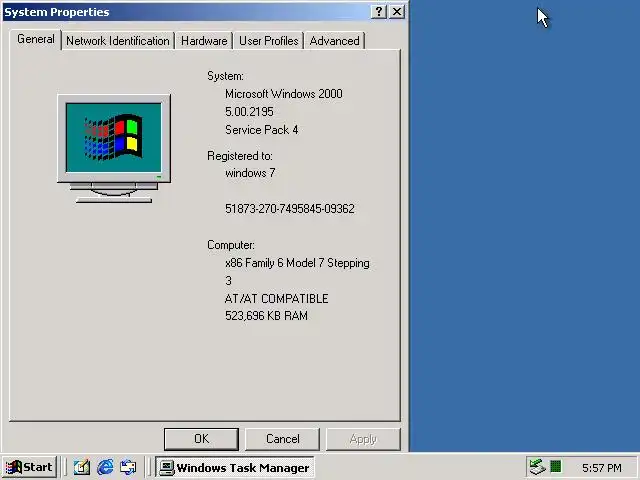Click the green CPU usage tray icon
640x480 pixels.
point(556,466)
